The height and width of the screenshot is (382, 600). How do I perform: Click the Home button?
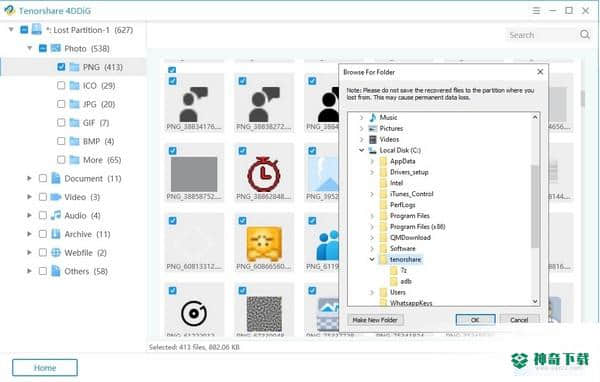pos(45,367)
